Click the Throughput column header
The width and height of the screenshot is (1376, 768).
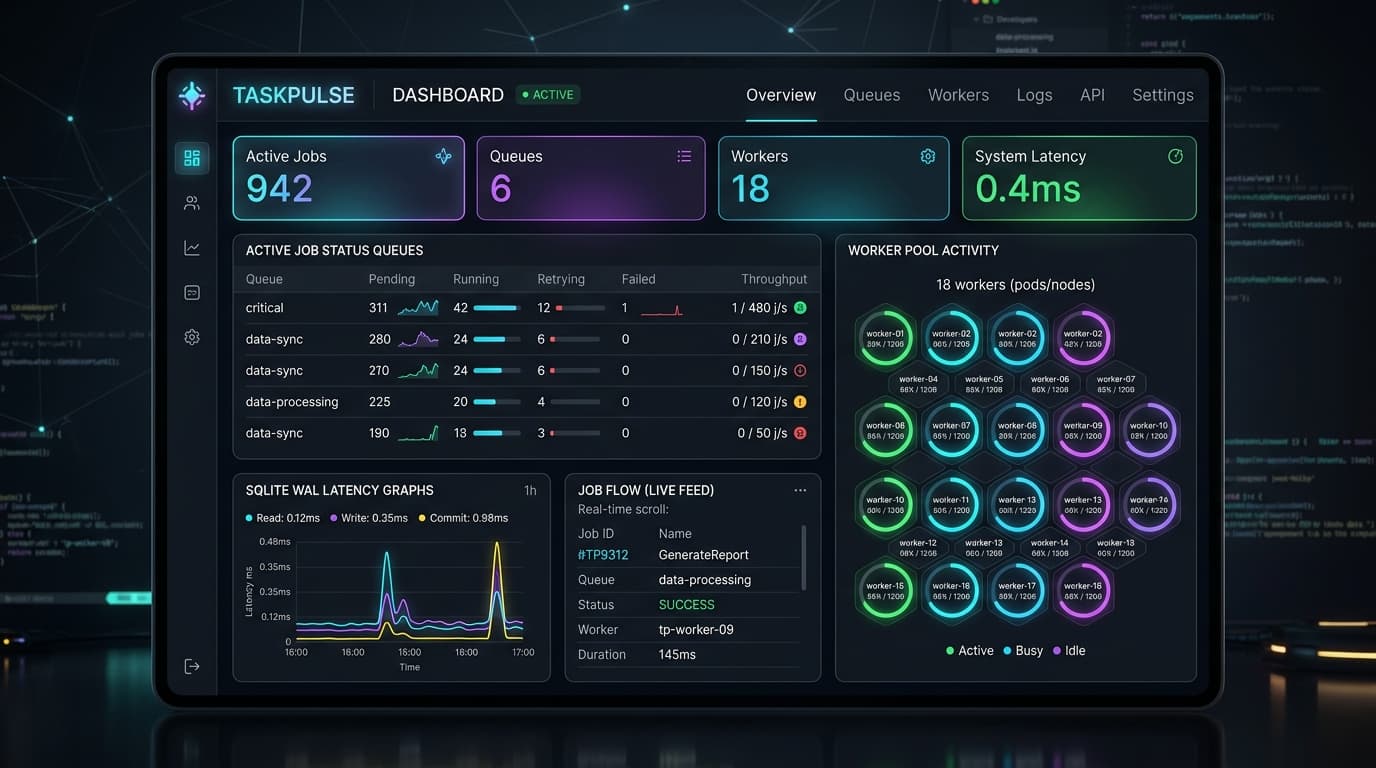click(774, 279)
